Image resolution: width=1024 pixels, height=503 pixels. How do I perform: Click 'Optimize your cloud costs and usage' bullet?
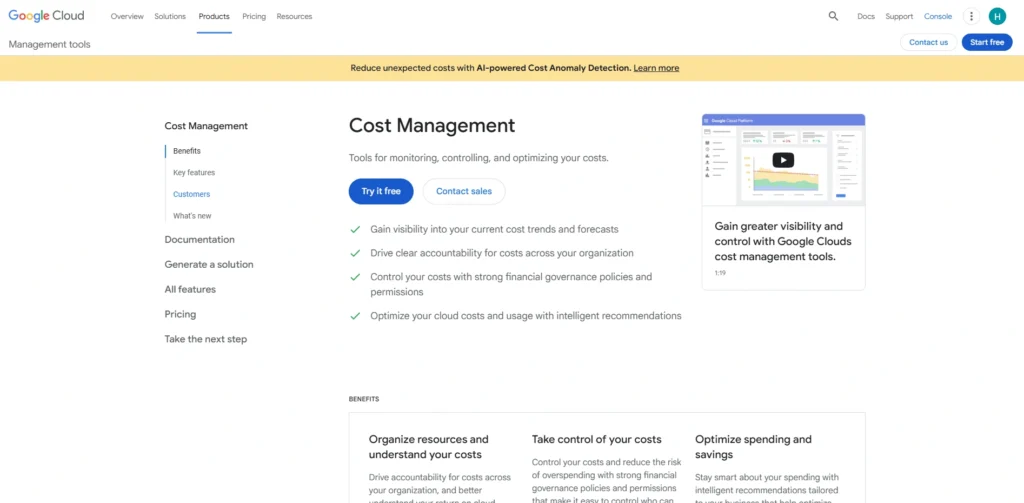526,316
